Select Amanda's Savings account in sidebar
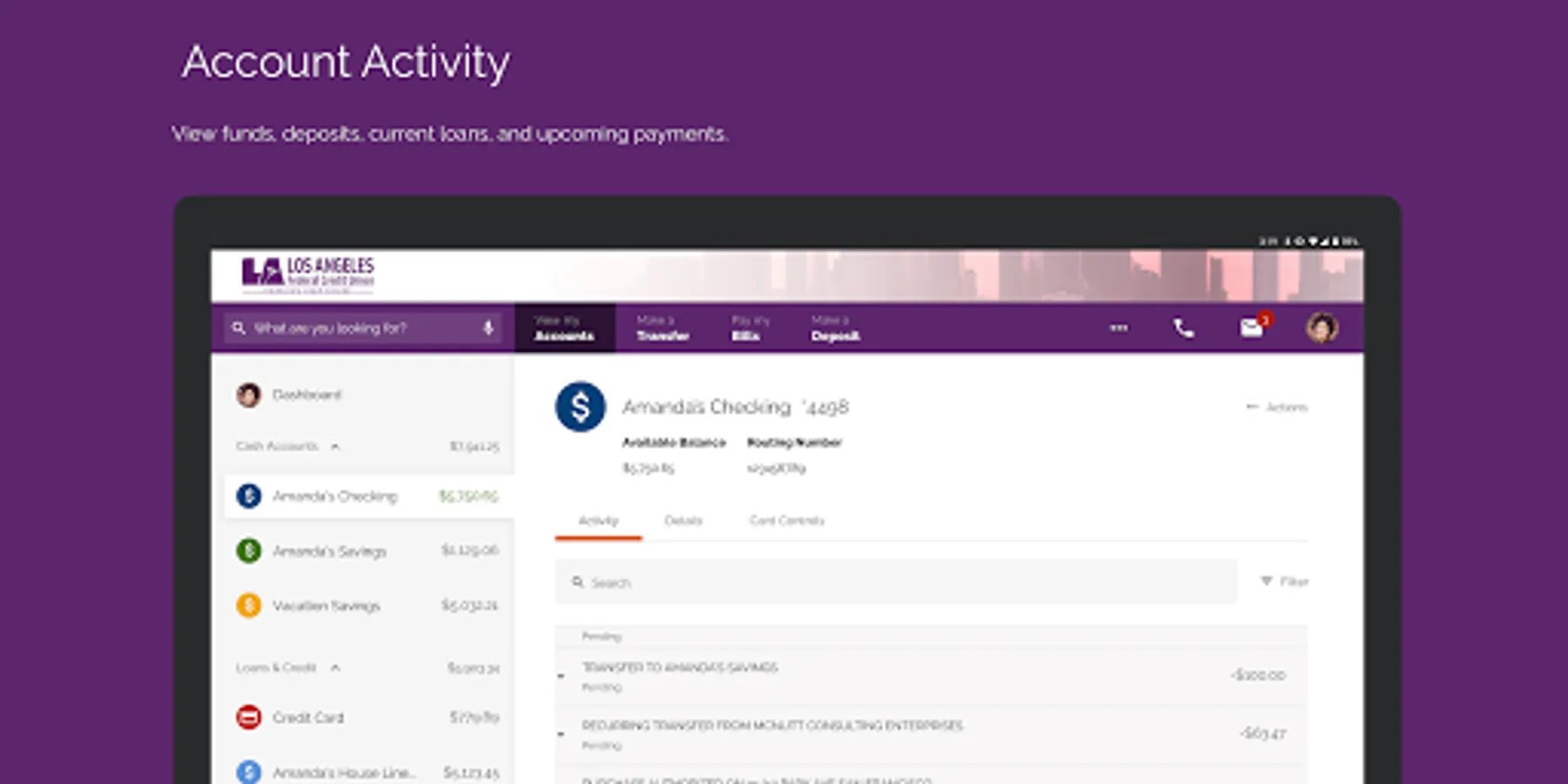 (x=368, y=551)
